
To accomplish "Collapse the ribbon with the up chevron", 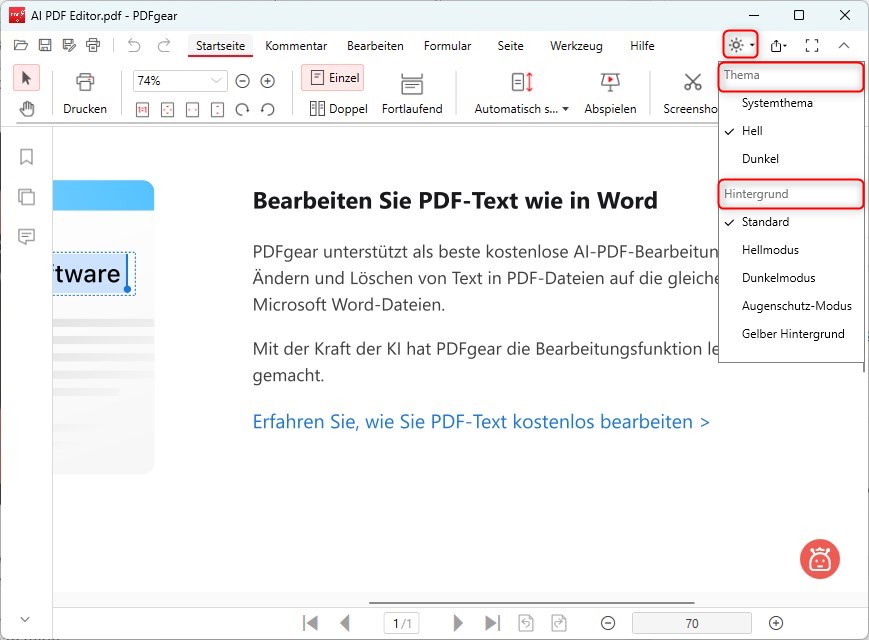I will [844, 45].
